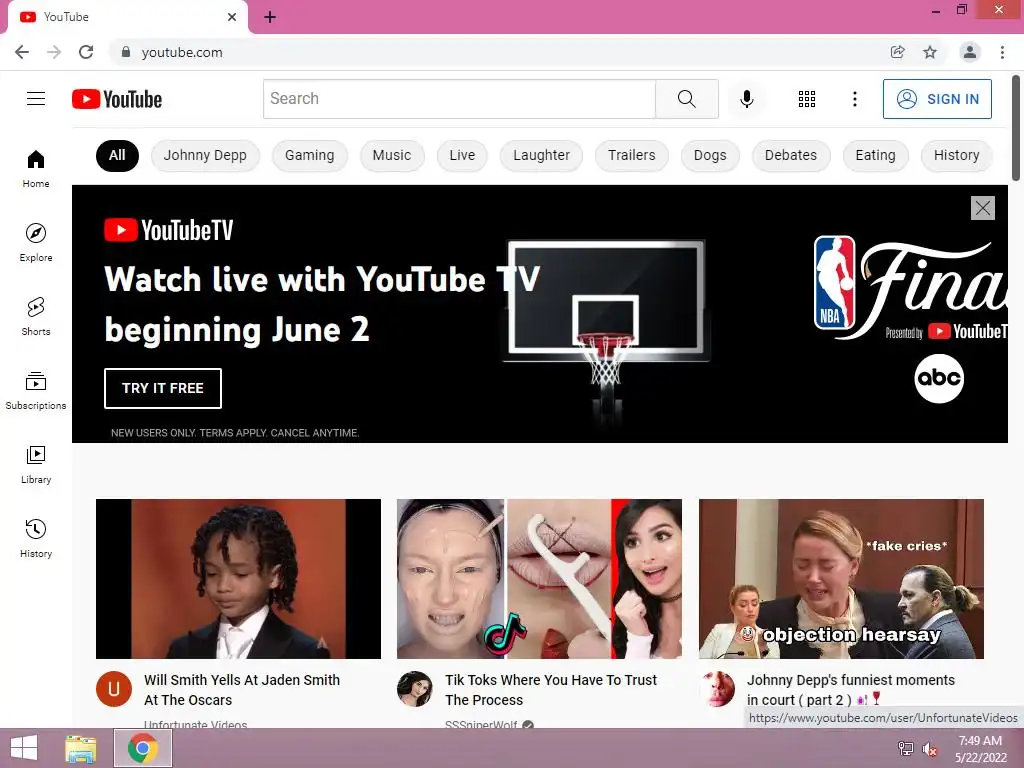Select the Gaming filter chip
This screenshot has height=768, width=1024.
click(x=310, y=155)
